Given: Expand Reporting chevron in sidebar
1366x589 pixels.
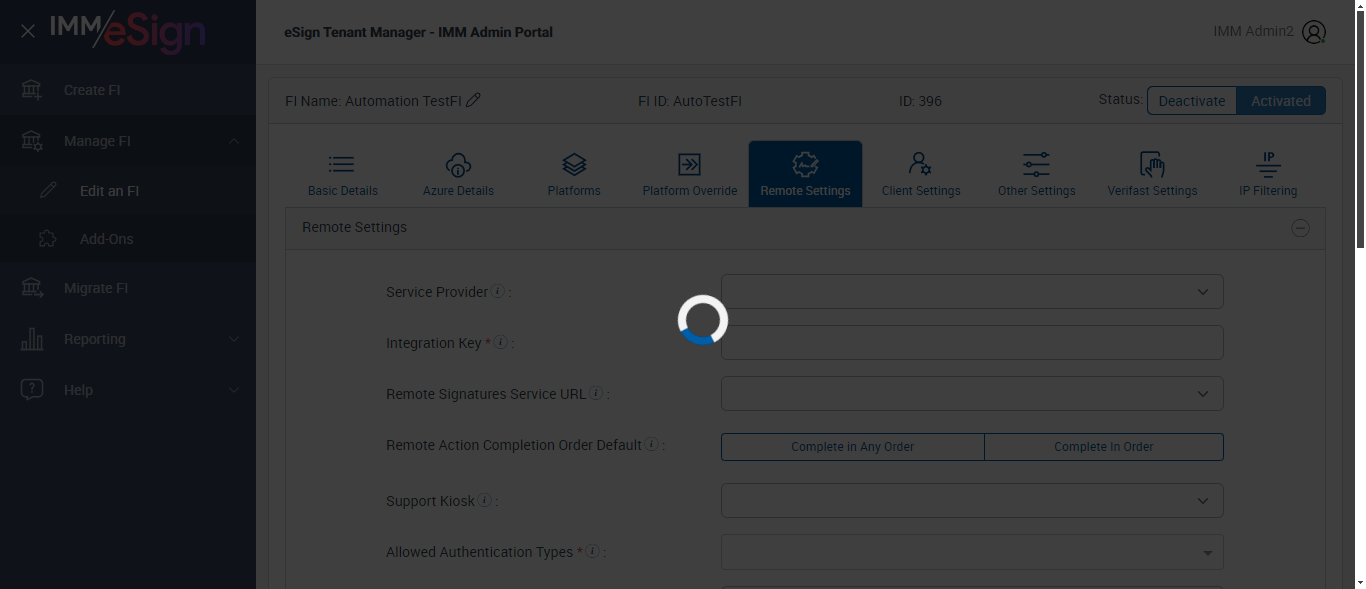Looking at the screenshot, I should 233,339.
